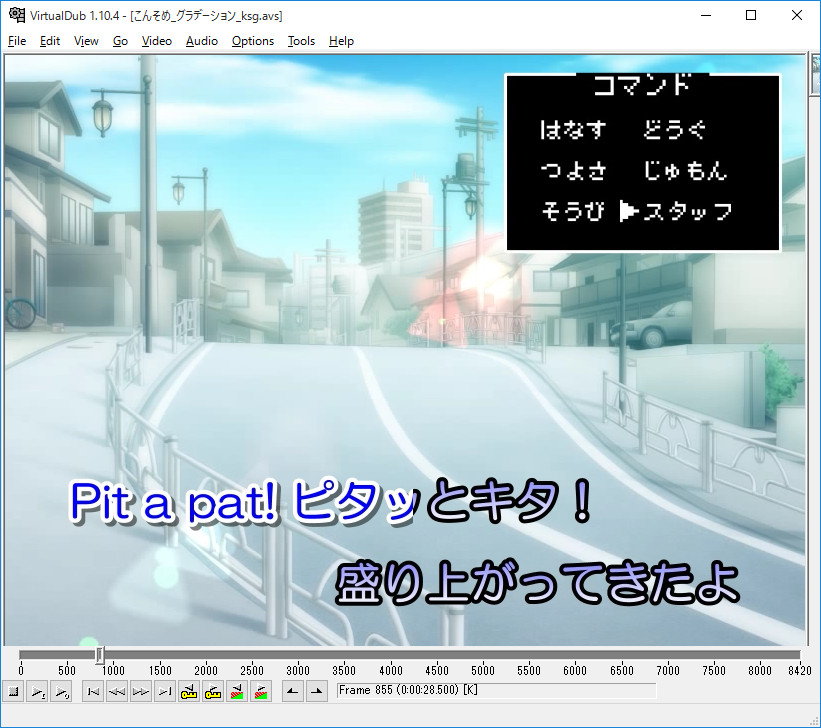This screenshot has width=821, height=728.
Task: Open the View menu
Action: tap(86, 41)
